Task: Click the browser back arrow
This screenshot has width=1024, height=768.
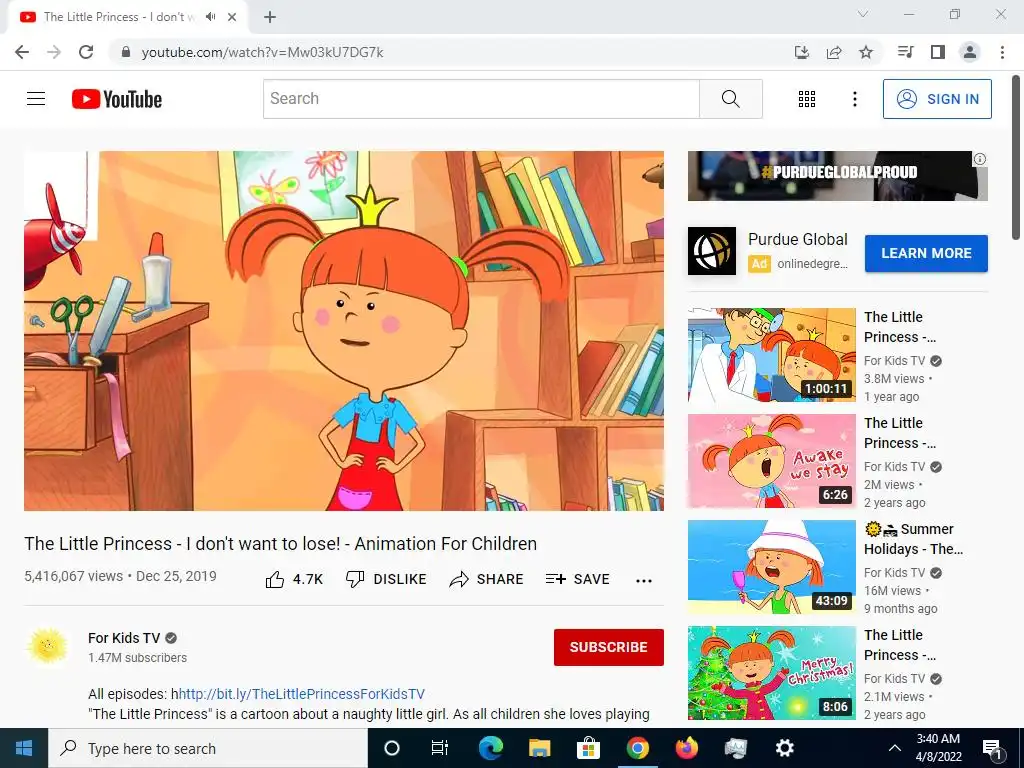Action: click(x=22, y=52)
